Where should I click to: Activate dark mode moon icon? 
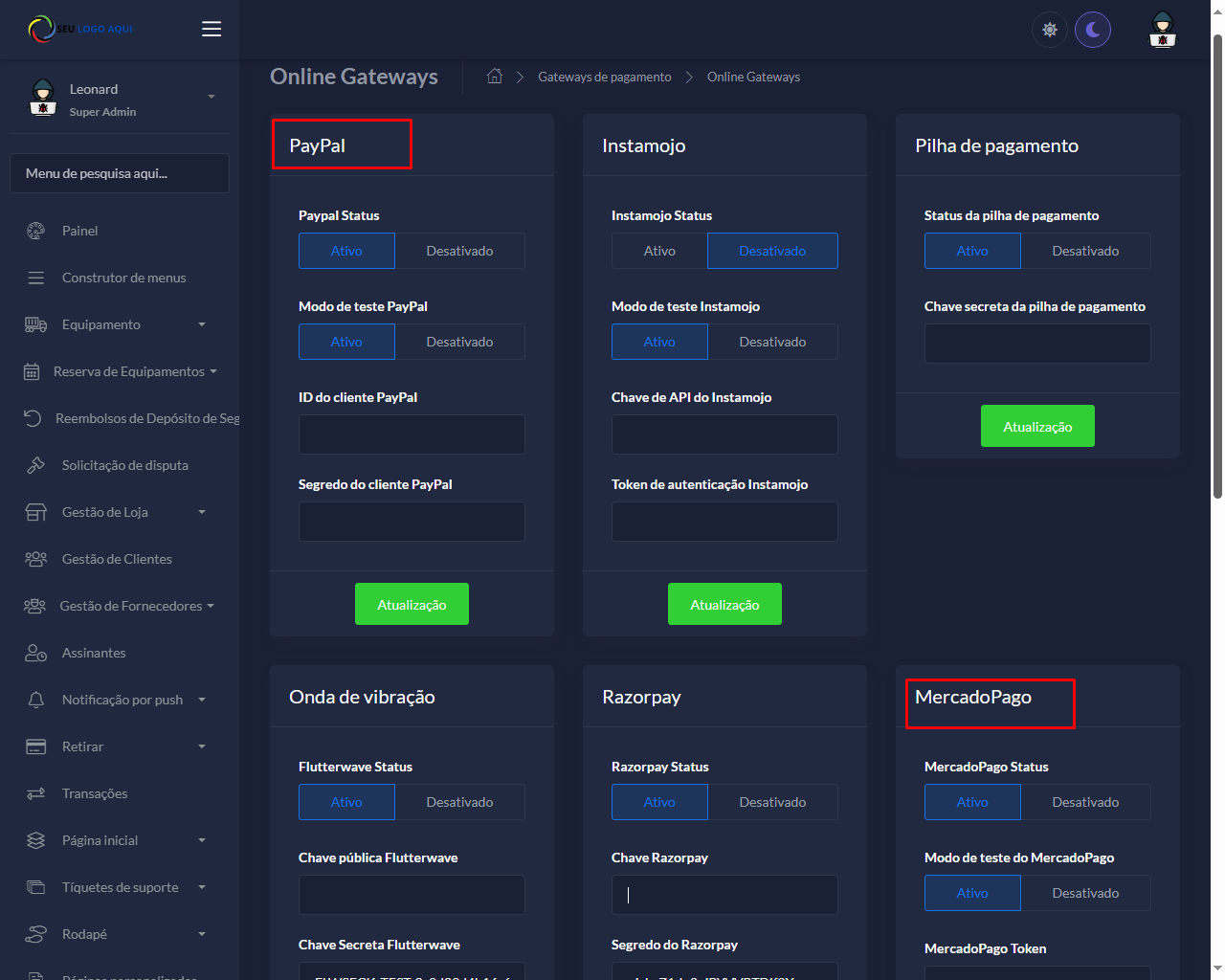pyautogui.click(x=1092, y=30)
